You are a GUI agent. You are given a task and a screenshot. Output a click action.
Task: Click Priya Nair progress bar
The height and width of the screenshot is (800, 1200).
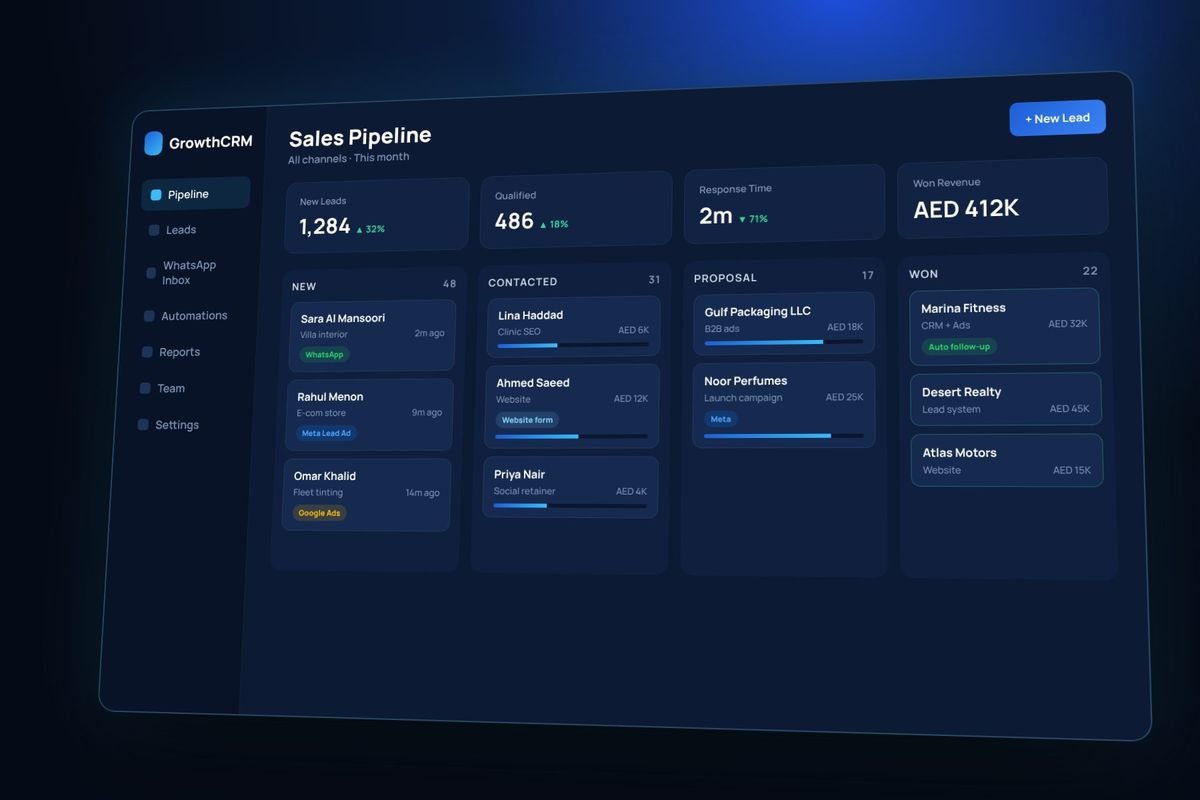(569, 506)
